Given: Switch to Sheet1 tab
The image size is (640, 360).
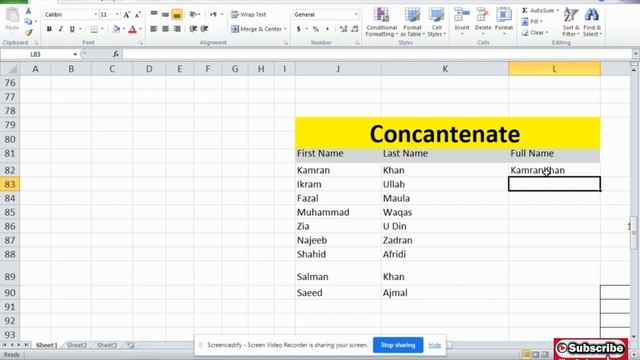Looking at the screenshot, I should coord(47,345).
